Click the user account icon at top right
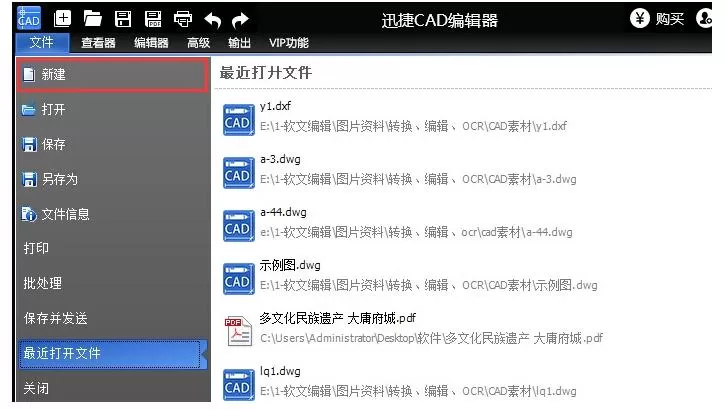This screenshot has width=726, height=410. pos(704,19)
